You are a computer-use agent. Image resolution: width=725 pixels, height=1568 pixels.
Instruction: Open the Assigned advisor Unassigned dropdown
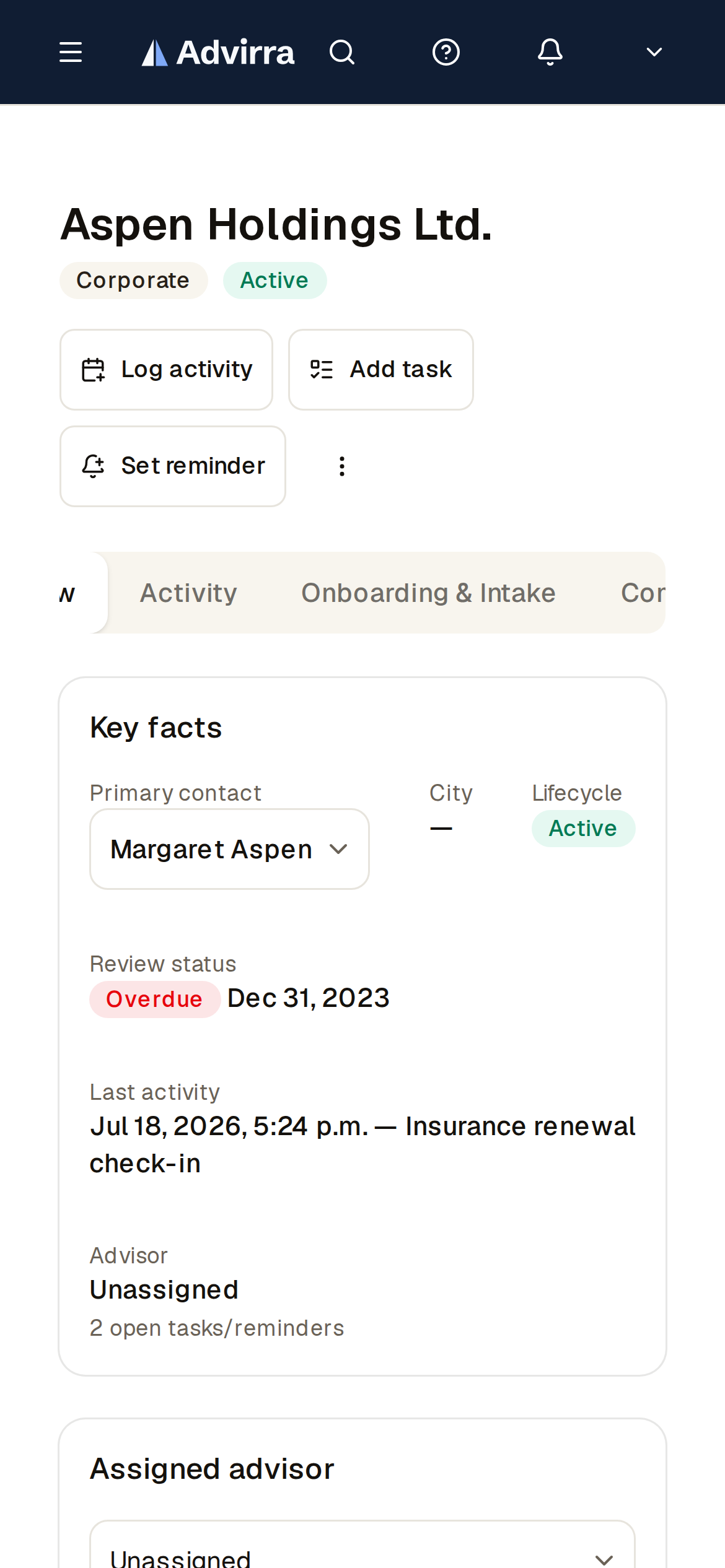point(362,1544)
